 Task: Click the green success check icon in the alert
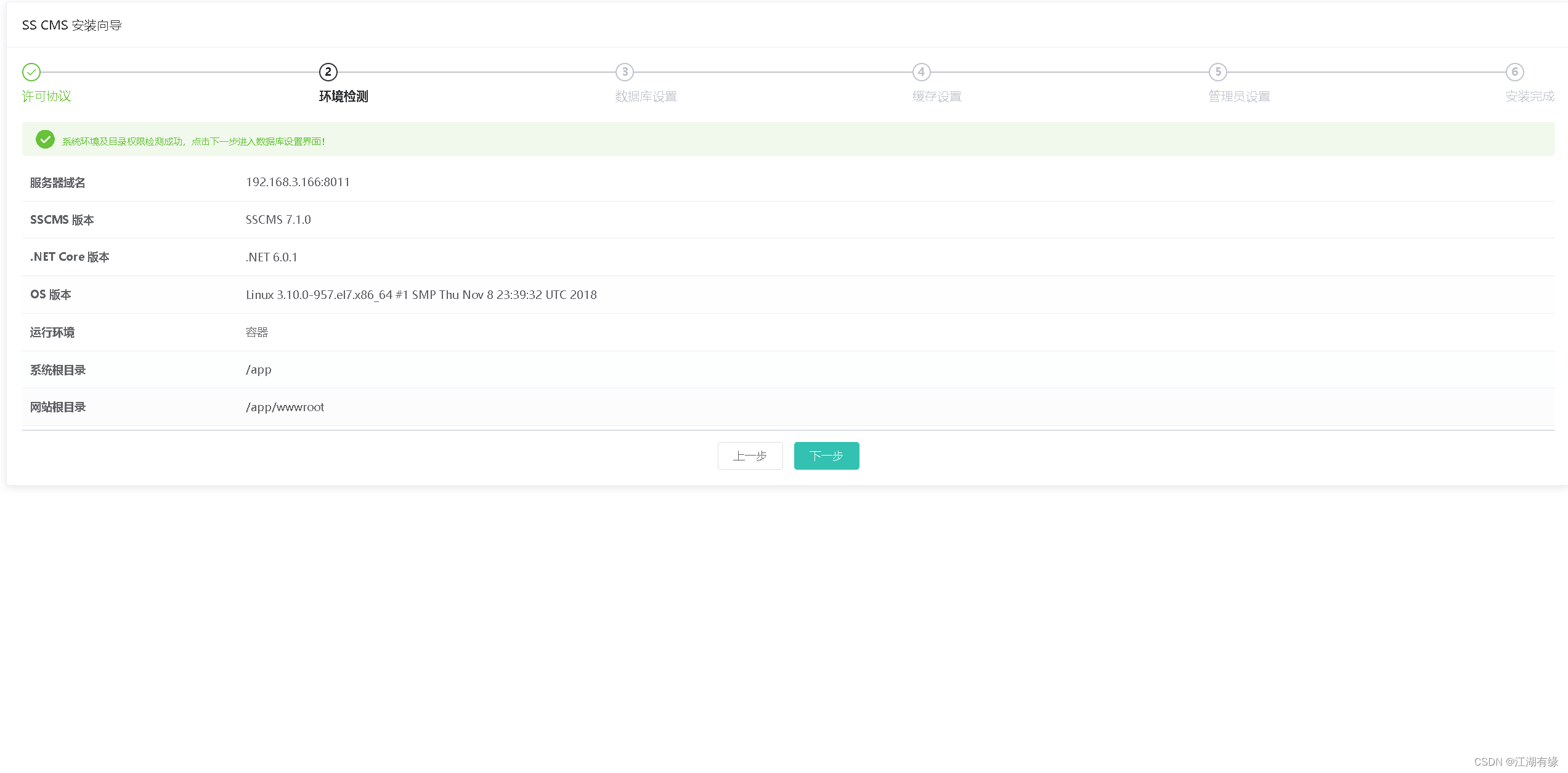(45, 140)
